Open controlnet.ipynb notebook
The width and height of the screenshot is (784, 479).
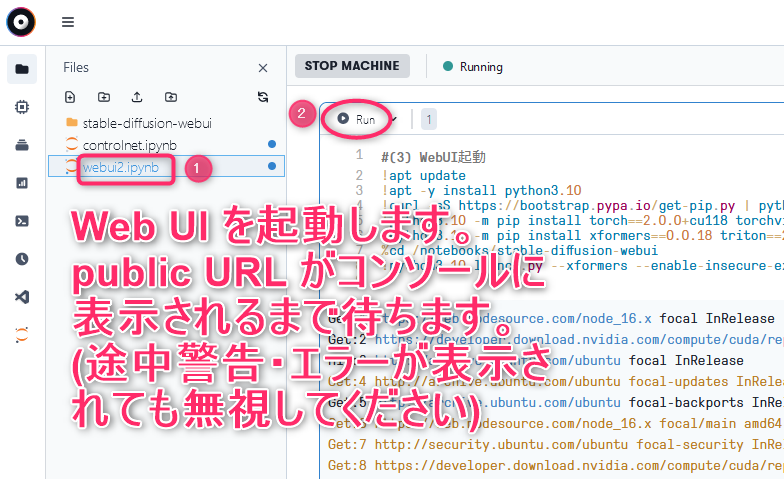130,145
